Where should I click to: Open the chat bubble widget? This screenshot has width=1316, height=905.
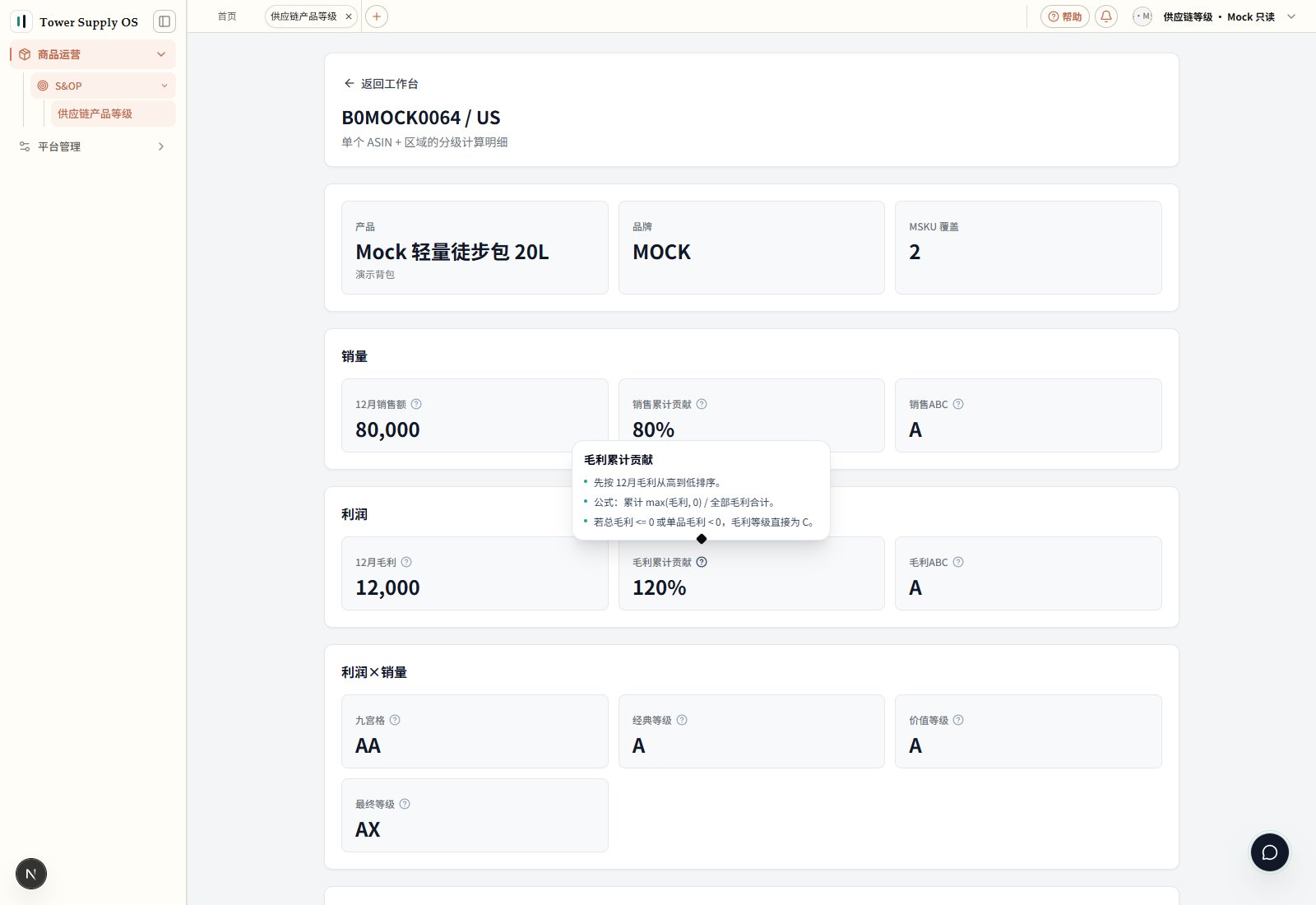tap(1269, 852)
